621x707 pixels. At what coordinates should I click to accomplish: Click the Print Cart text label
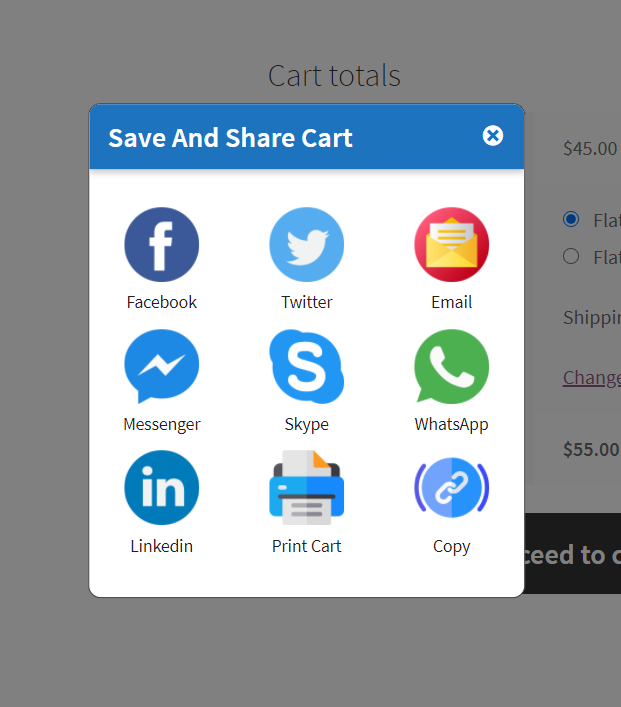(307, 546)
